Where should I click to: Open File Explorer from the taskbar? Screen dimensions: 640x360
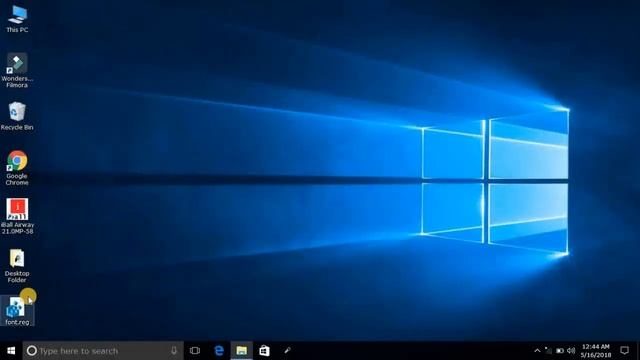click(242, 351)
